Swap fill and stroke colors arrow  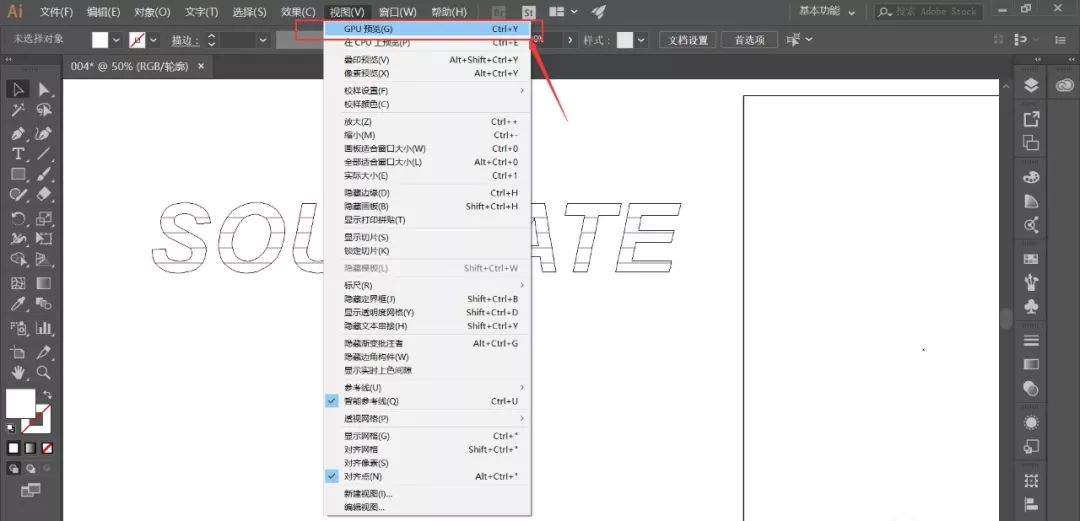point(46,395)
